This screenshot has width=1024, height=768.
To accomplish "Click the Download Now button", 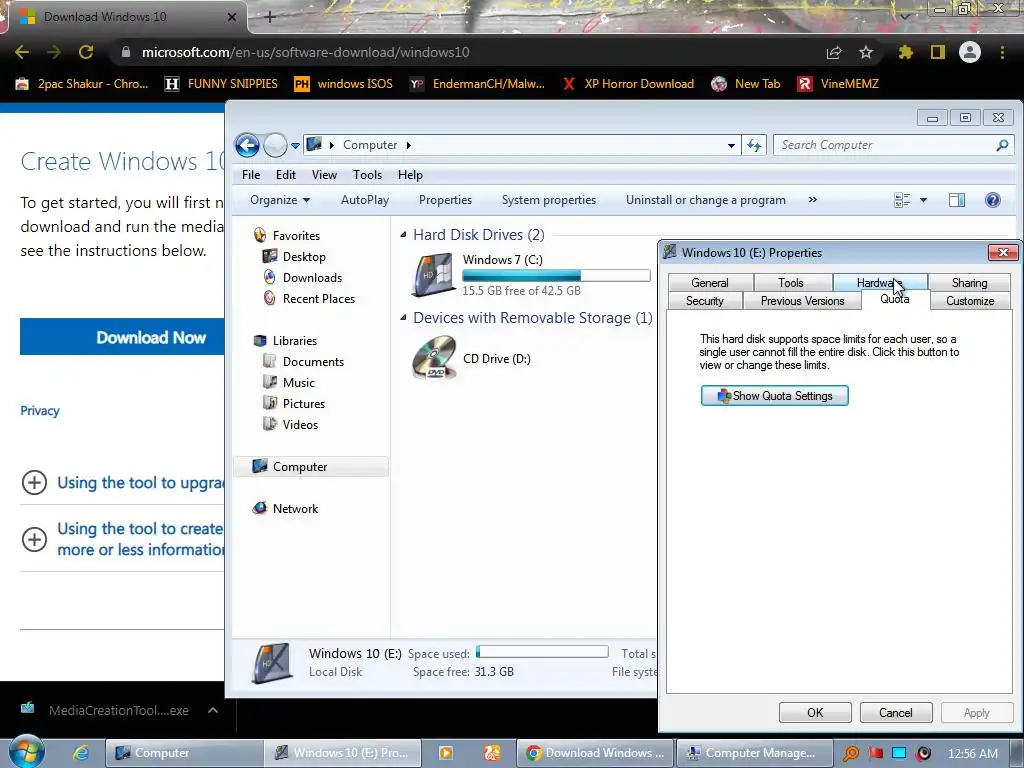I will 122,337.
